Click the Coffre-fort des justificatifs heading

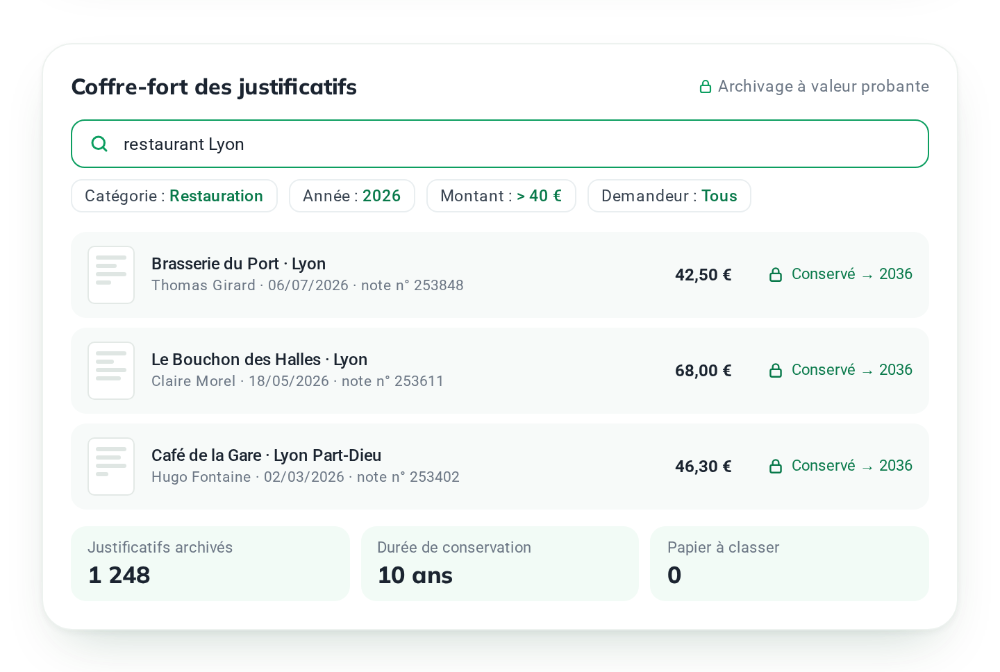(214, 87)
